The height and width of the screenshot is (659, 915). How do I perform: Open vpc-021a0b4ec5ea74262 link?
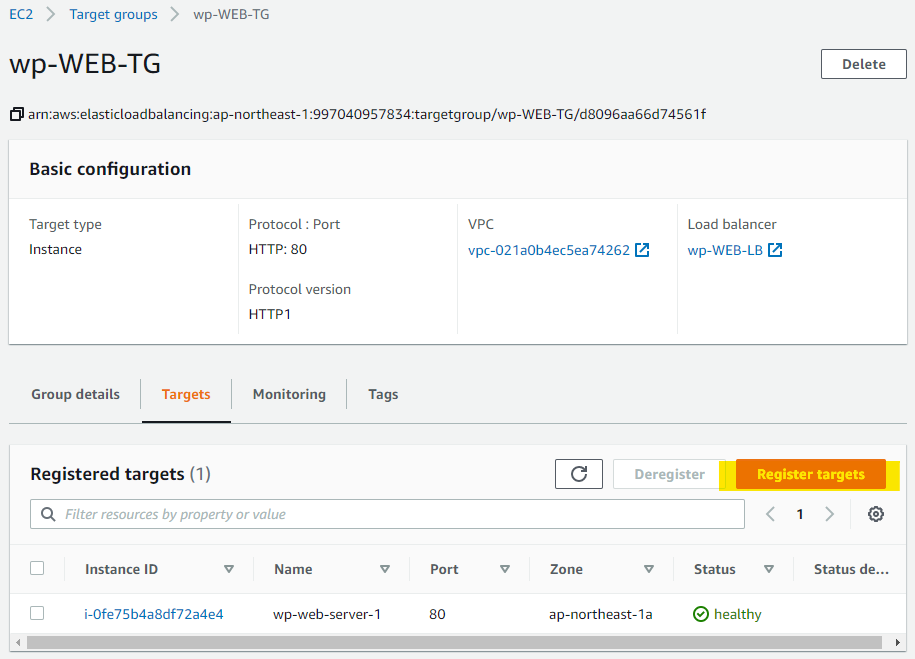(549, 250)
